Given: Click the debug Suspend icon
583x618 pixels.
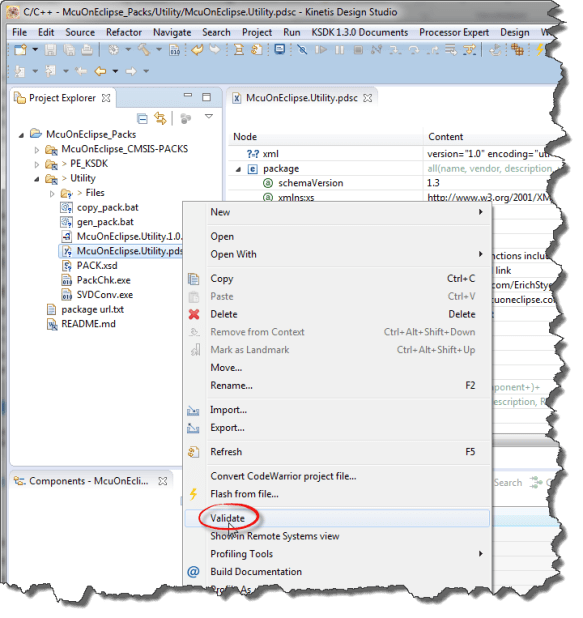Looking at the screenshot, I should click(x=339, y=50).
